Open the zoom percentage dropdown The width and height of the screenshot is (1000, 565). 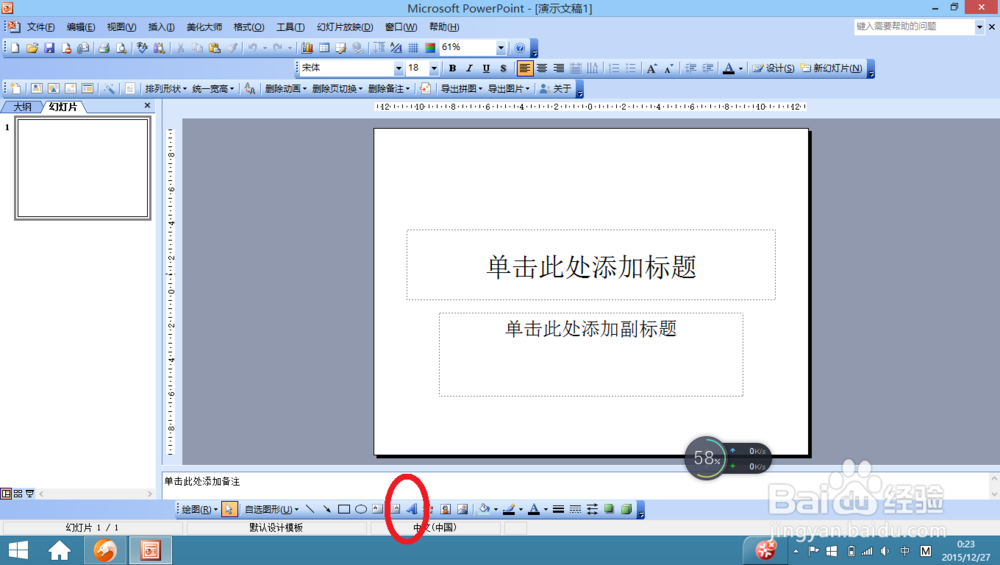click(x=501, y=48)
